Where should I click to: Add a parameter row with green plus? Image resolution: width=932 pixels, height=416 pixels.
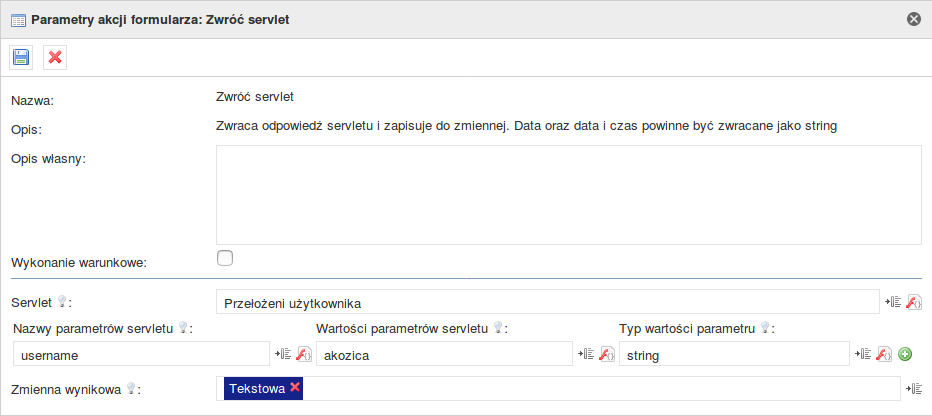(905, 355)
